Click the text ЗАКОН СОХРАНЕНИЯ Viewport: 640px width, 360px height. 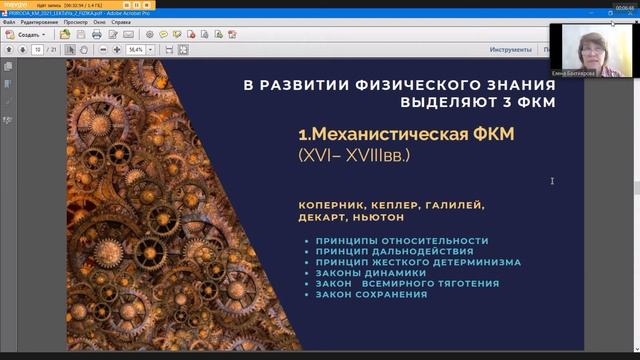371,294
